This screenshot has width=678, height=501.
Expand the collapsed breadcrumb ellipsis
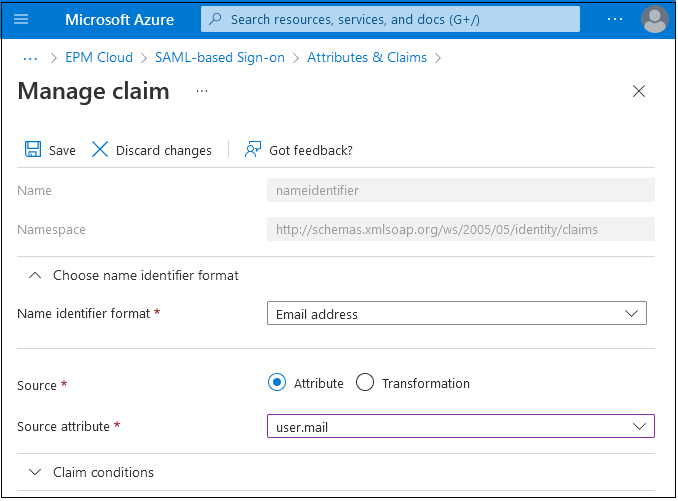pos(30,57)
